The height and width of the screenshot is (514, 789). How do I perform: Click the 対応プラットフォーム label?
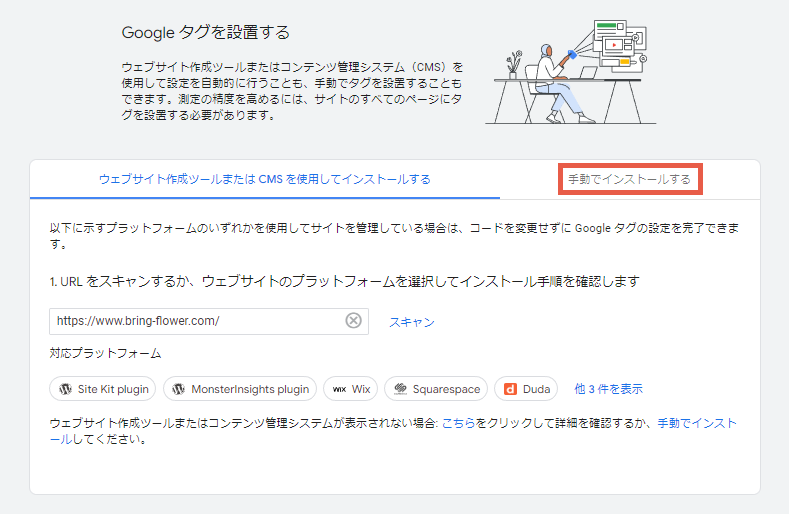coord(105,353)
